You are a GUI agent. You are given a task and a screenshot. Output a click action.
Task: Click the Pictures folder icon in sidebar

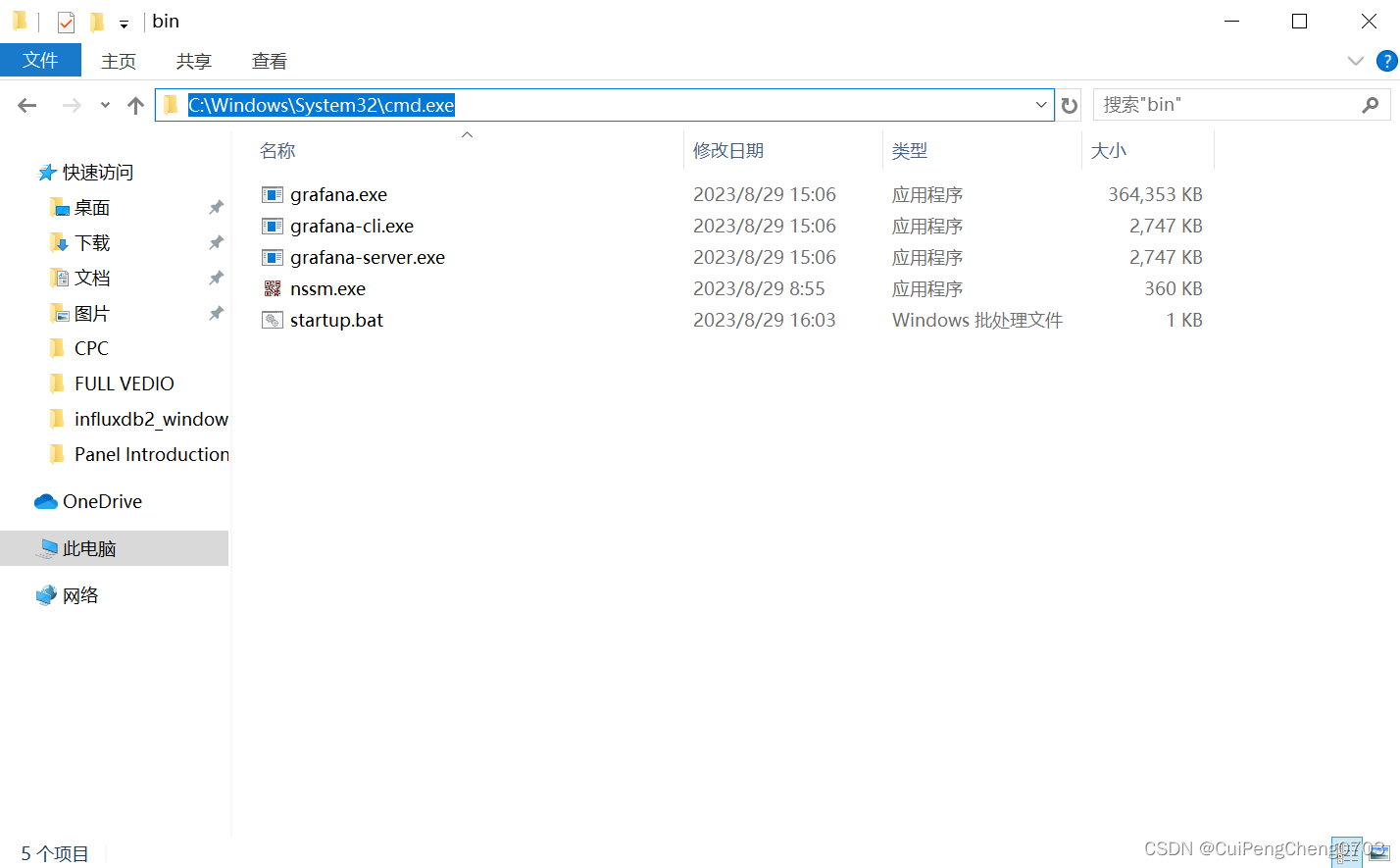tap(59, 313)
